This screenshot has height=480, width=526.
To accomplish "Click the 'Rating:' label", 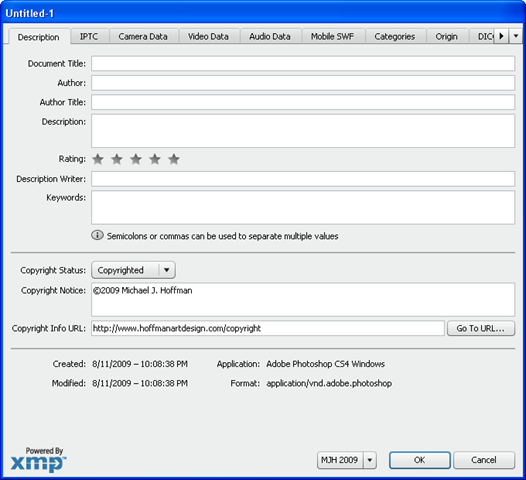I will [x=72, y=159].
